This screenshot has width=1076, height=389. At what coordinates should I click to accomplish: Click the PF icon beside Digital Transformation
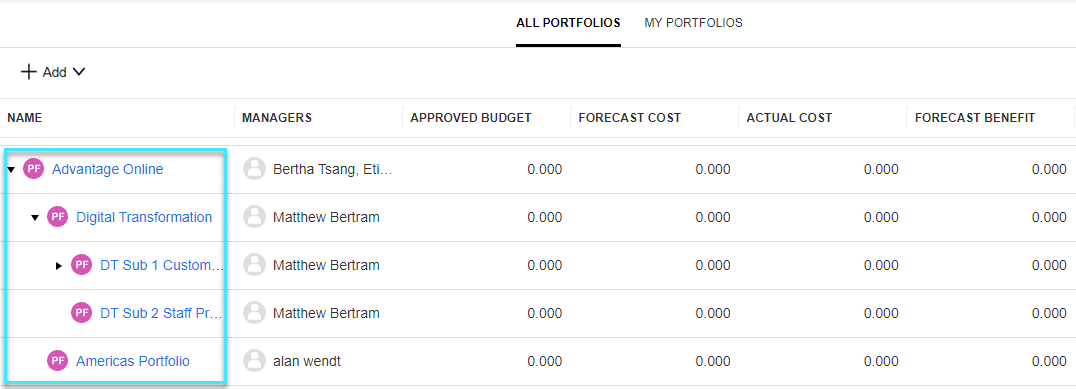(58, 217)
